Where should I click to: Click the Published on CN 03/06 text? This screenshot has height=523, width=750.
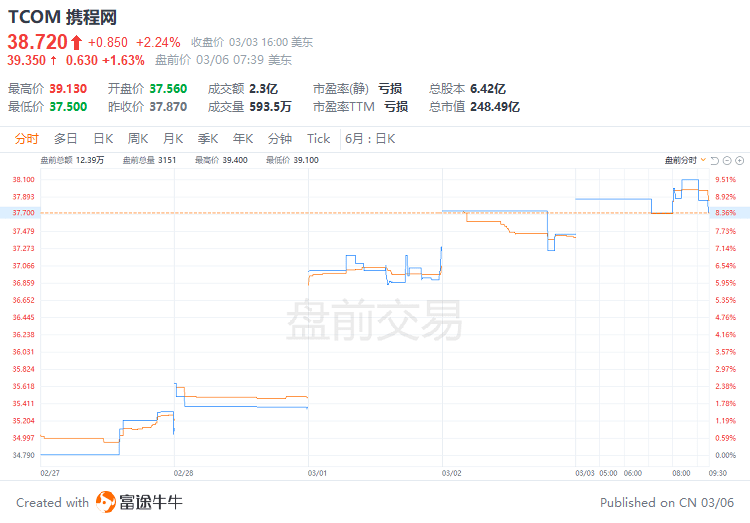667,502
